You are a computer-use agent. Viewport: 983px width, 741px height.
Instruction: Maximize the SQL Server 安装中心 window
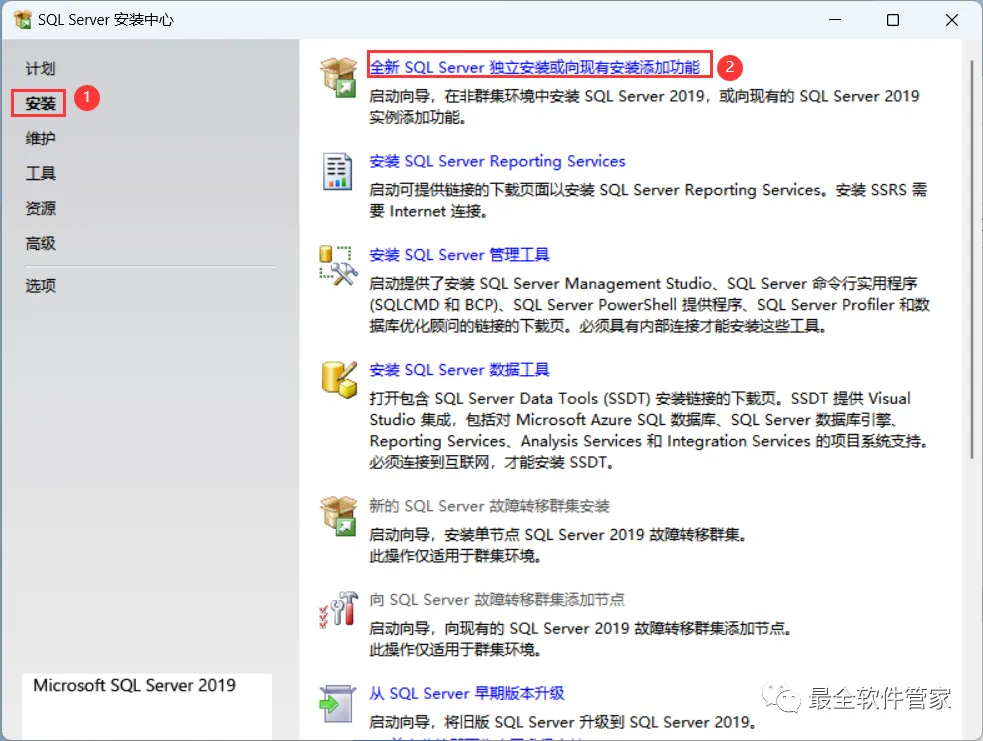point(893,20)
